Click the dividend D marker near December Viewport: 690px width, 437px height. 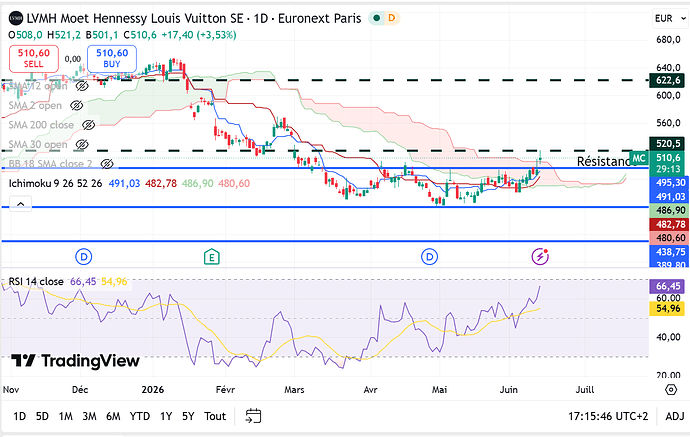pyautogui.click(x=84, y=257)
